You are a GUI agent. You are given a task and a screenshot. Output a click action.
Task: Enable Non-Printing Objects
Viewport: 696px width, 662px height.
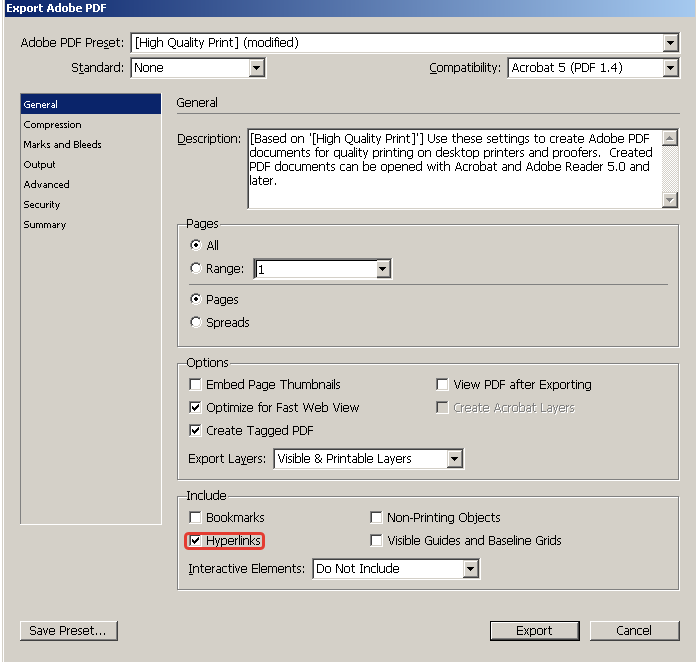[376, 517]
